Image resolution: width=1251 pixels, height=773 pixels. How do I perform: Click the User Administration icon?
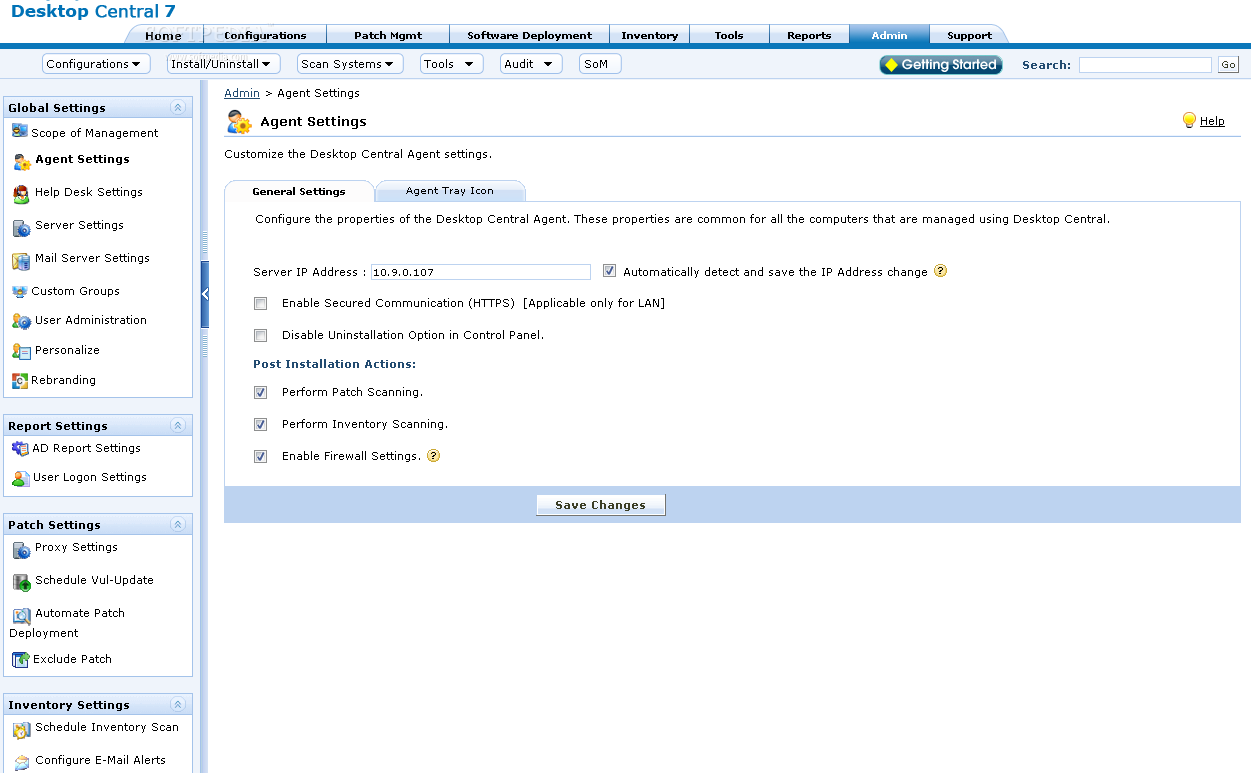pos(21,321)
